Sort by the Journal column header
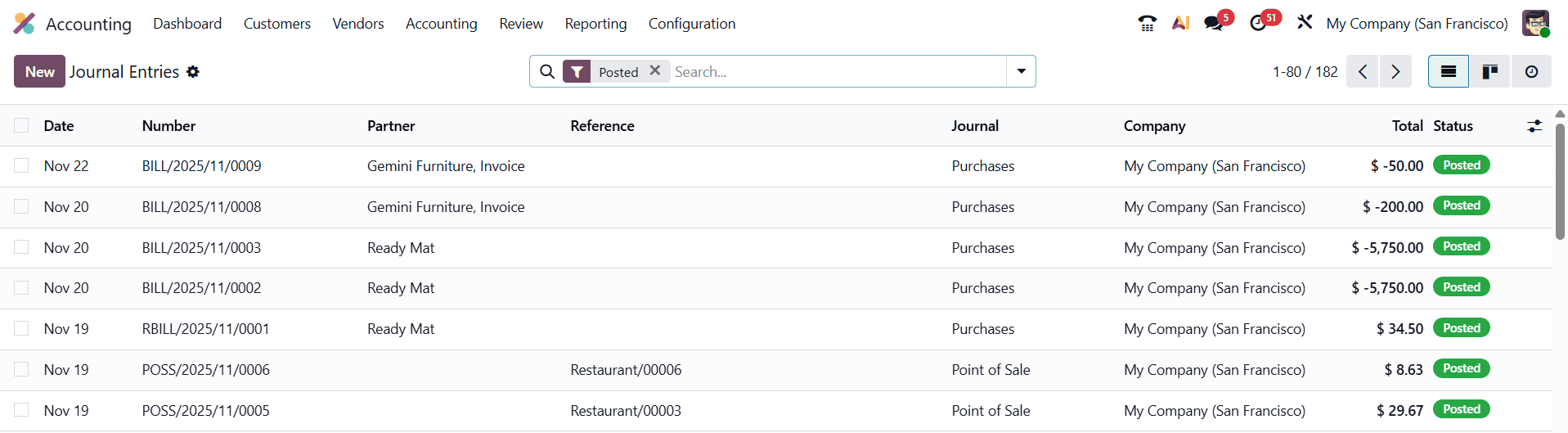Viewport: 1568px width, 433px height. coord(975,126)
